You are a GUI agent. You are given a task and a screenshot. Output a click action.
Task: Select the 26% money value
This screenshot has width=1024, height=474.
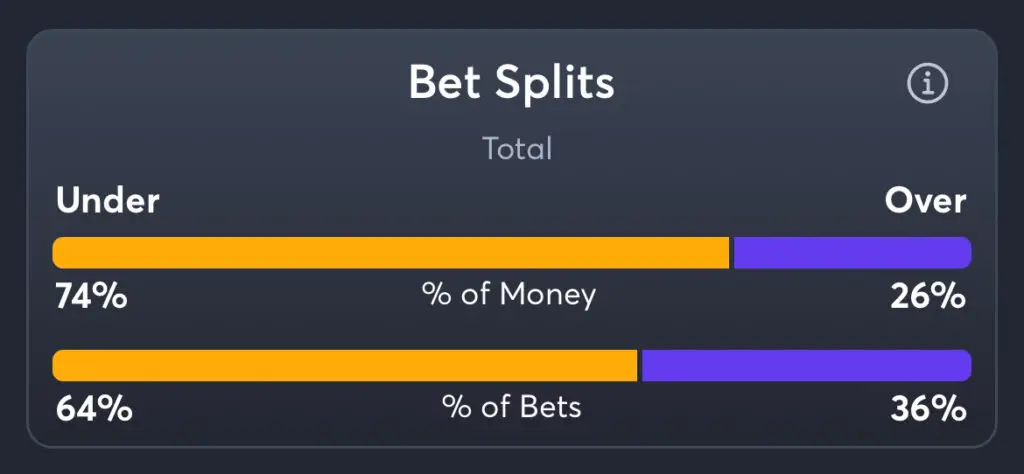click(928, 297)
